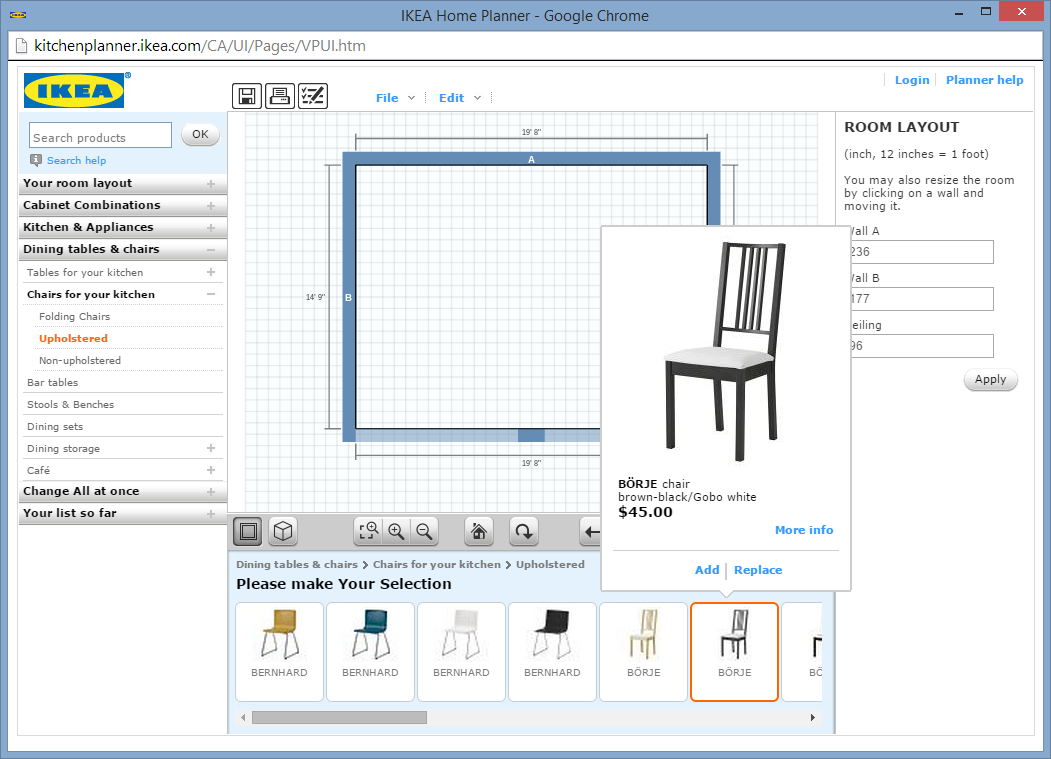This screenshot has height=759, width=1051.
Task: Select Folding Chairs category
Action: [x=74, y=316]
